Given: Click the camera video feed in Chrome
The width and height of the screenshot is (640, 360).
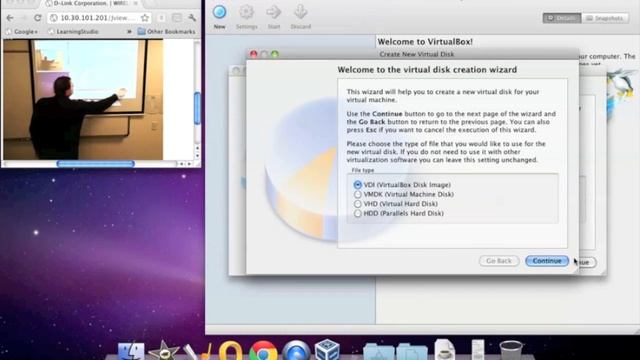Looking at the screenshot, I should (83, 100).
